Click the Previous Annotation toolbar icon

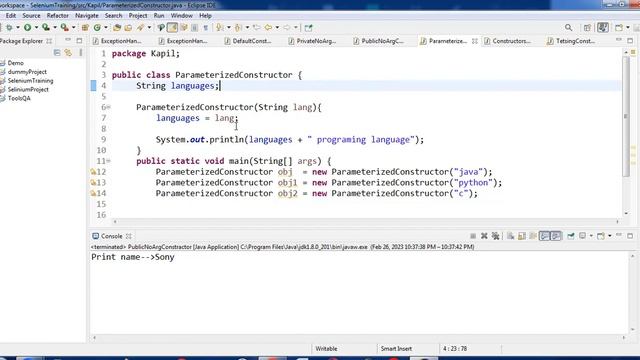pos(238,27)
